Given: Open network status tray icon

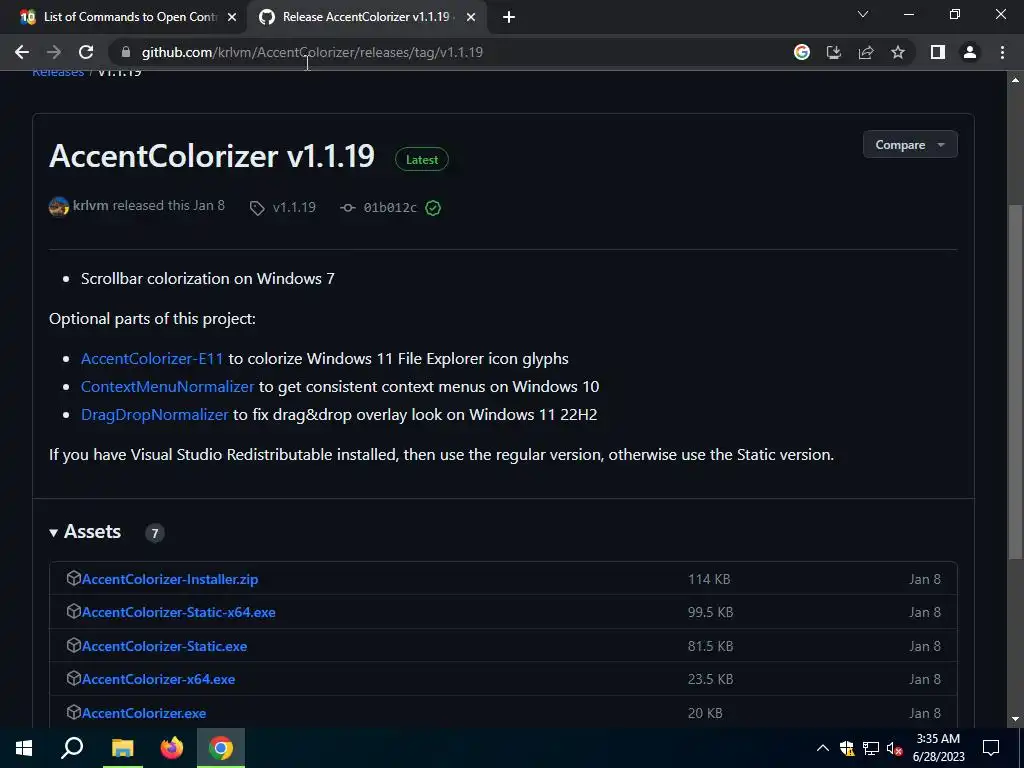Looking at the screenshot, I should click(871, 748).
